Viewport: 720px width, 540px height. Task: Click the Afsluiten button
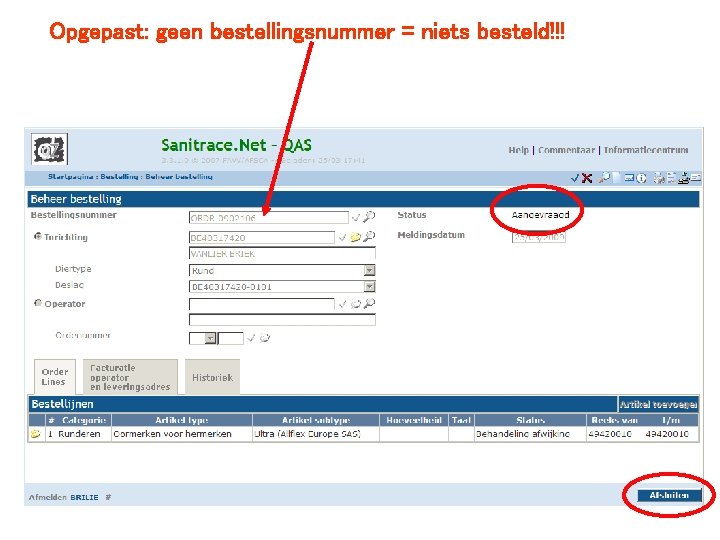669,495
